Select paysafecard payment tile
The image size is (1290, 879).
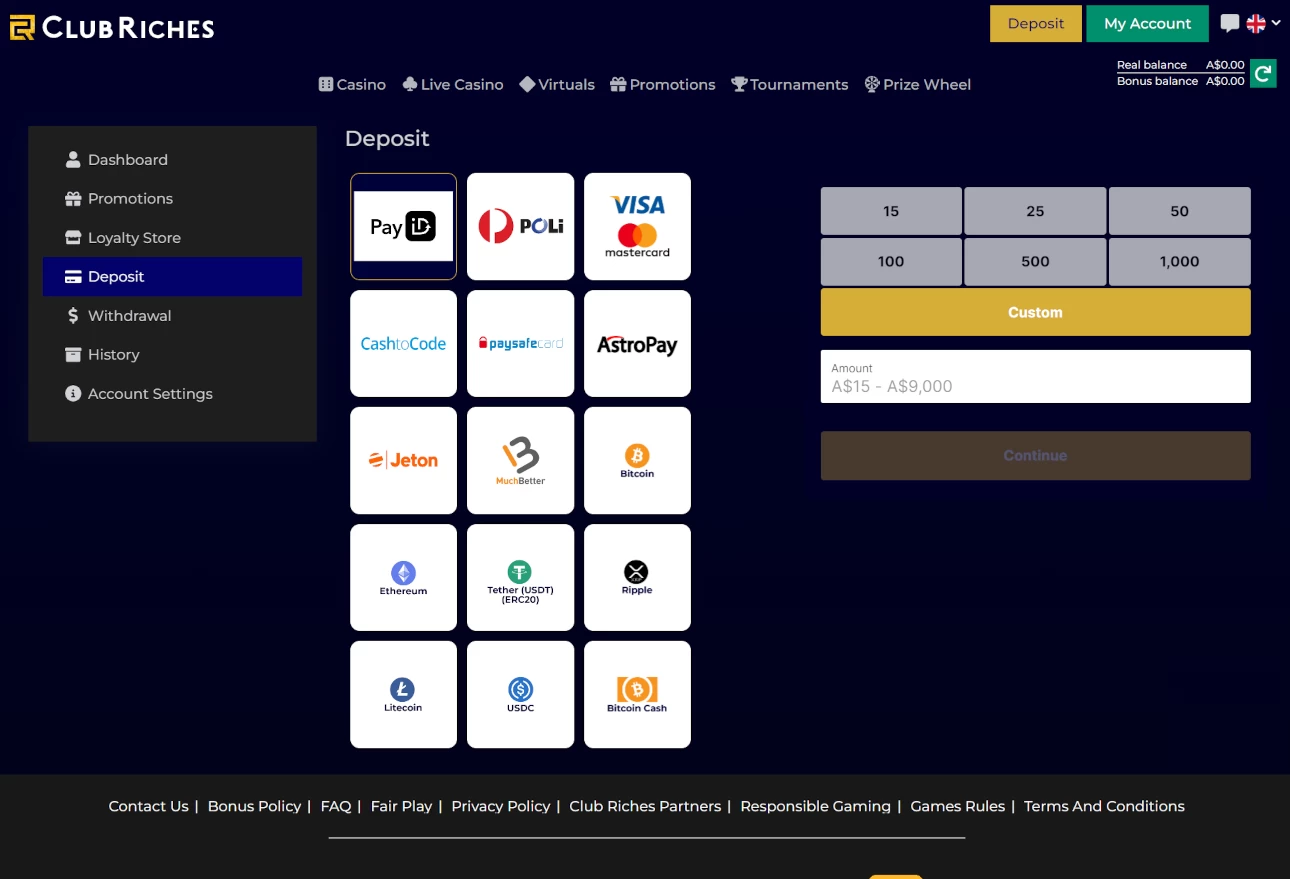click(x=520, y=343)
